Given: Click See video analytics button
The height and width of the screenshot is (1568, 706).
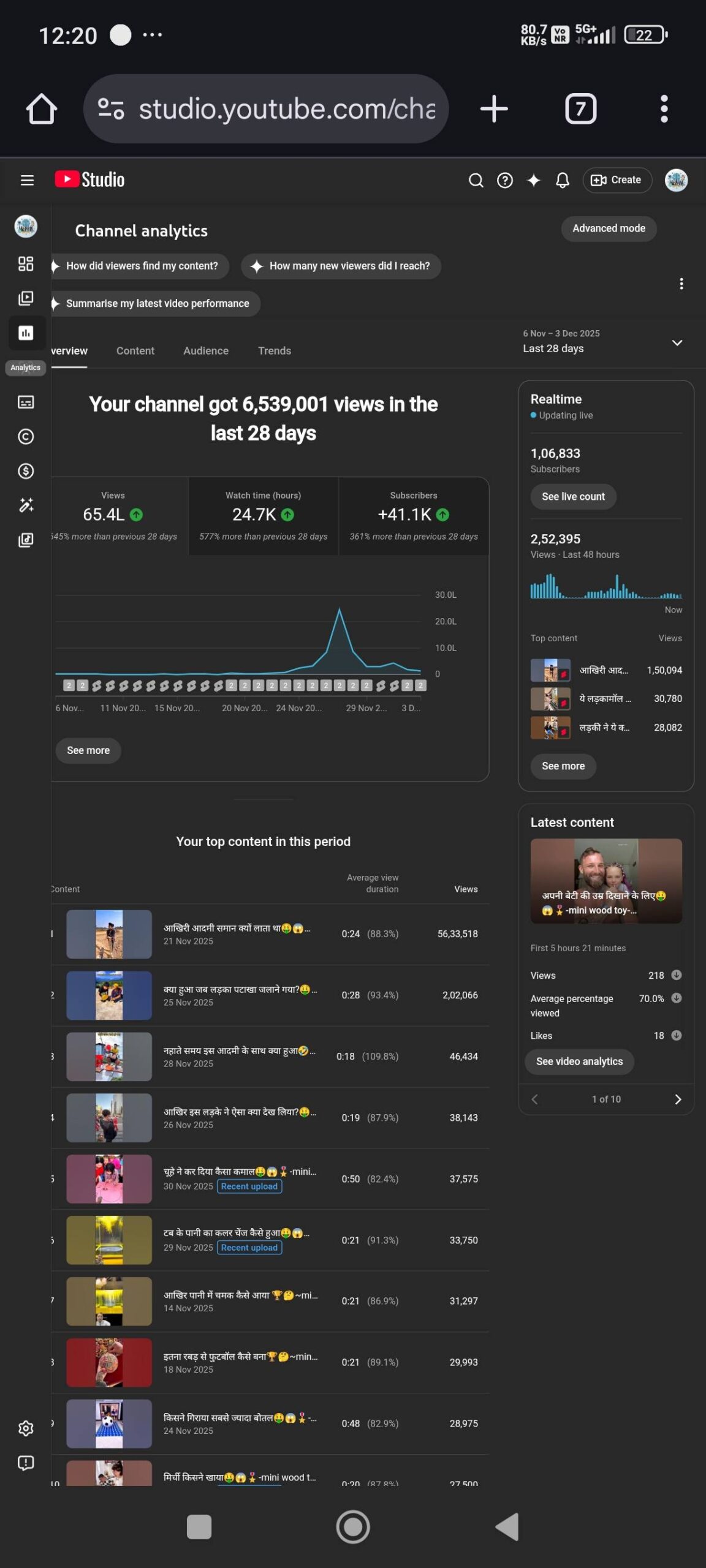Looking at the screenshot, I should coord(579,1061).
